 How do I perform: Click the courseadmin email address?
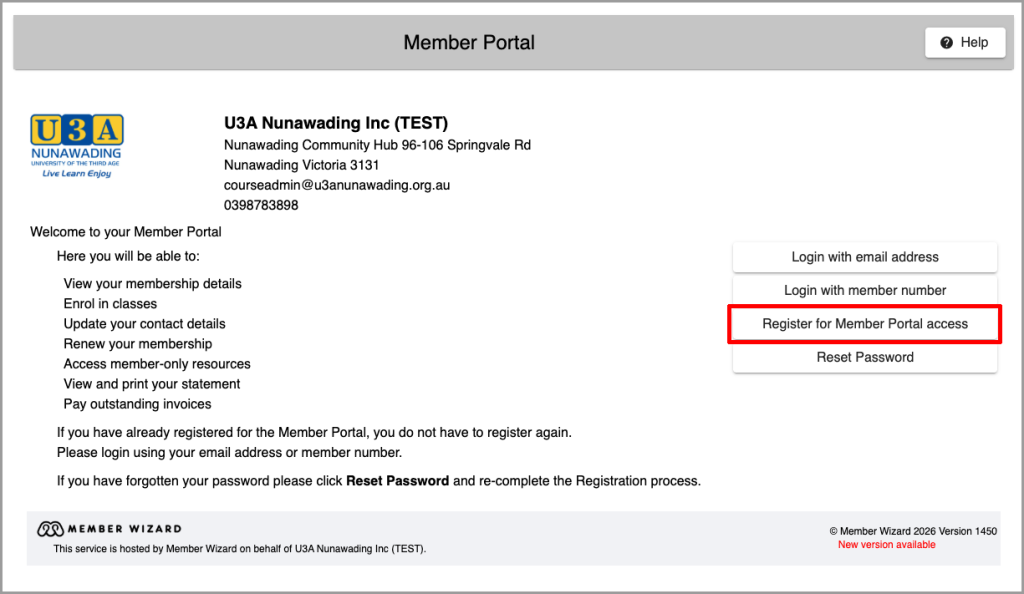pos(337,185)
